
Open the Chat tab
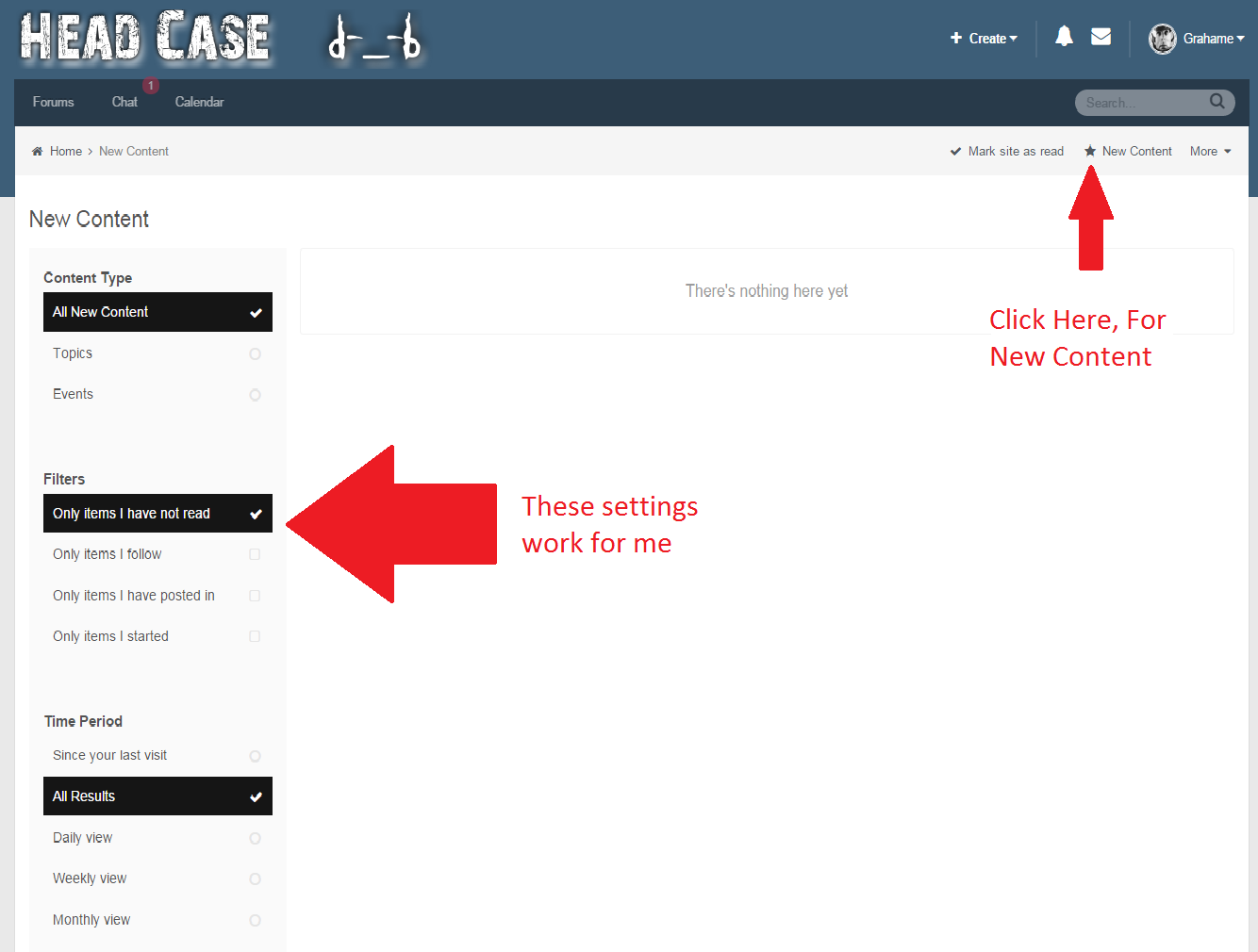pos(124,102)
